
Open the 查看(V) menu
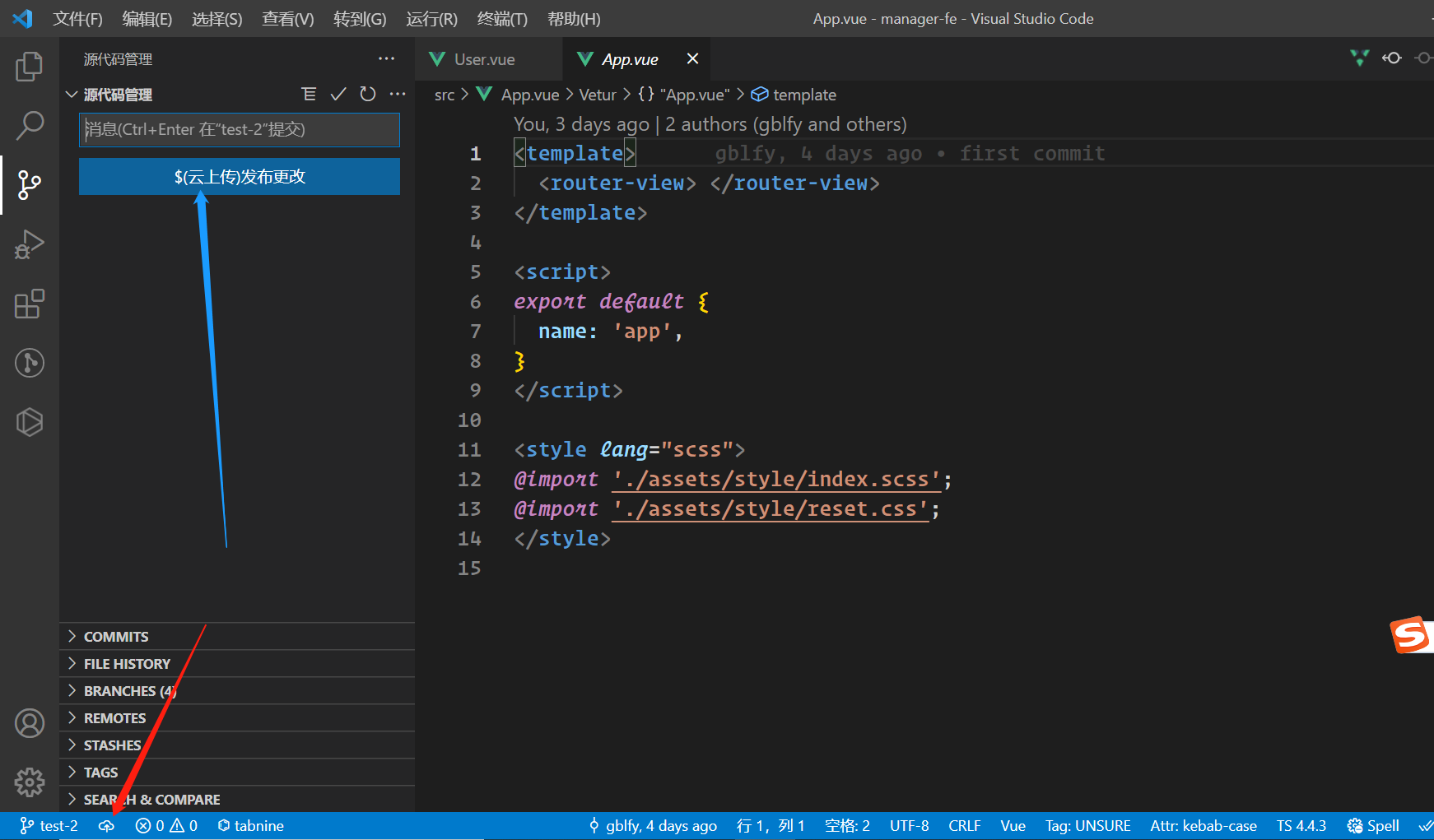click(288, 19)
